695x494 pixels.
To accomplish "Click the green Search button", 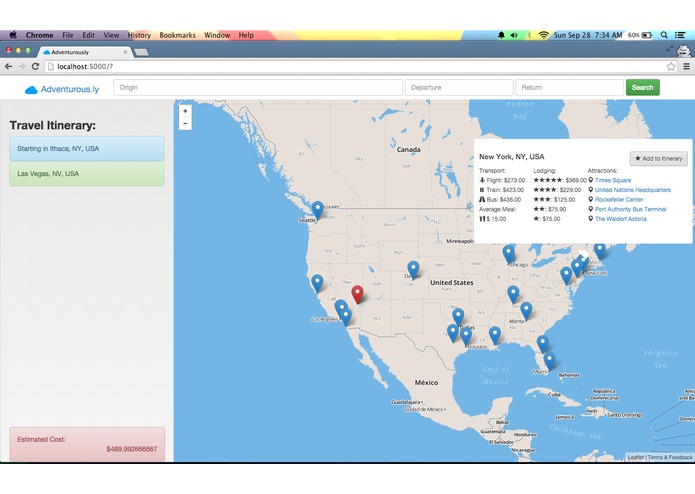I will [642, 87].
